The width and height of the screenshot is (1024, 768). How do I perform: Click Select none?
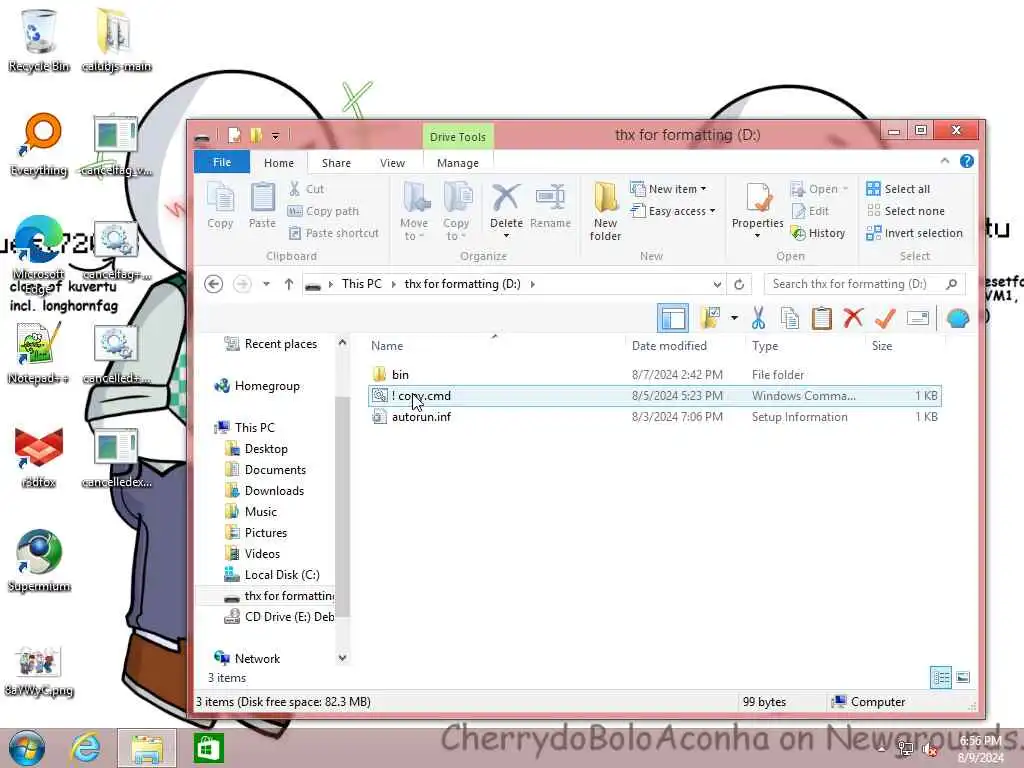click(x=905, y=211)
